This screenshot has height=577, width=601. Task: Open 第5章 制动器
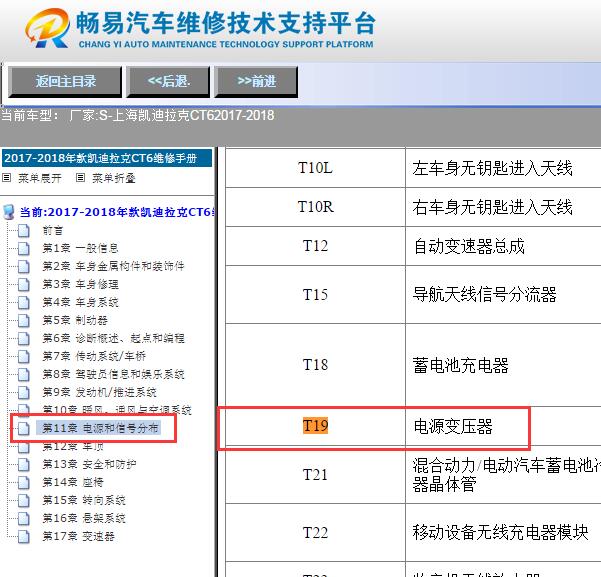point(75,320)
